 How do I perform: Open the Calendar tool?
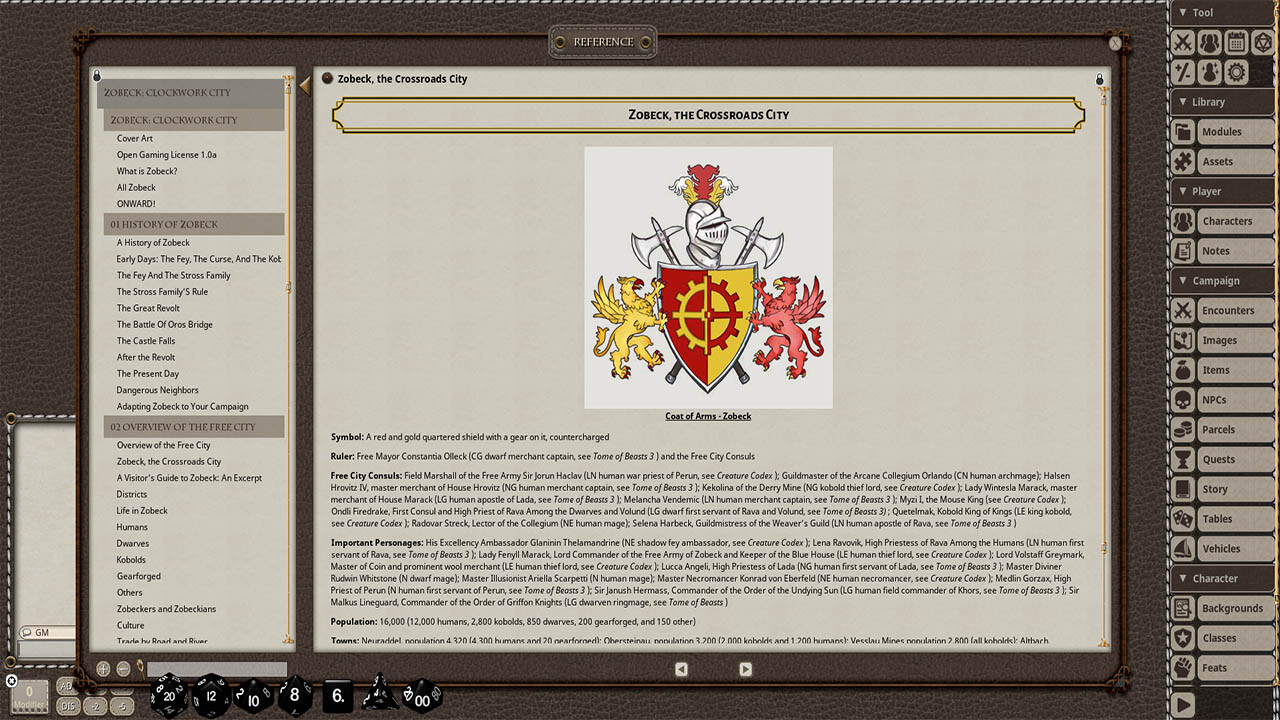pos(1238,42)
